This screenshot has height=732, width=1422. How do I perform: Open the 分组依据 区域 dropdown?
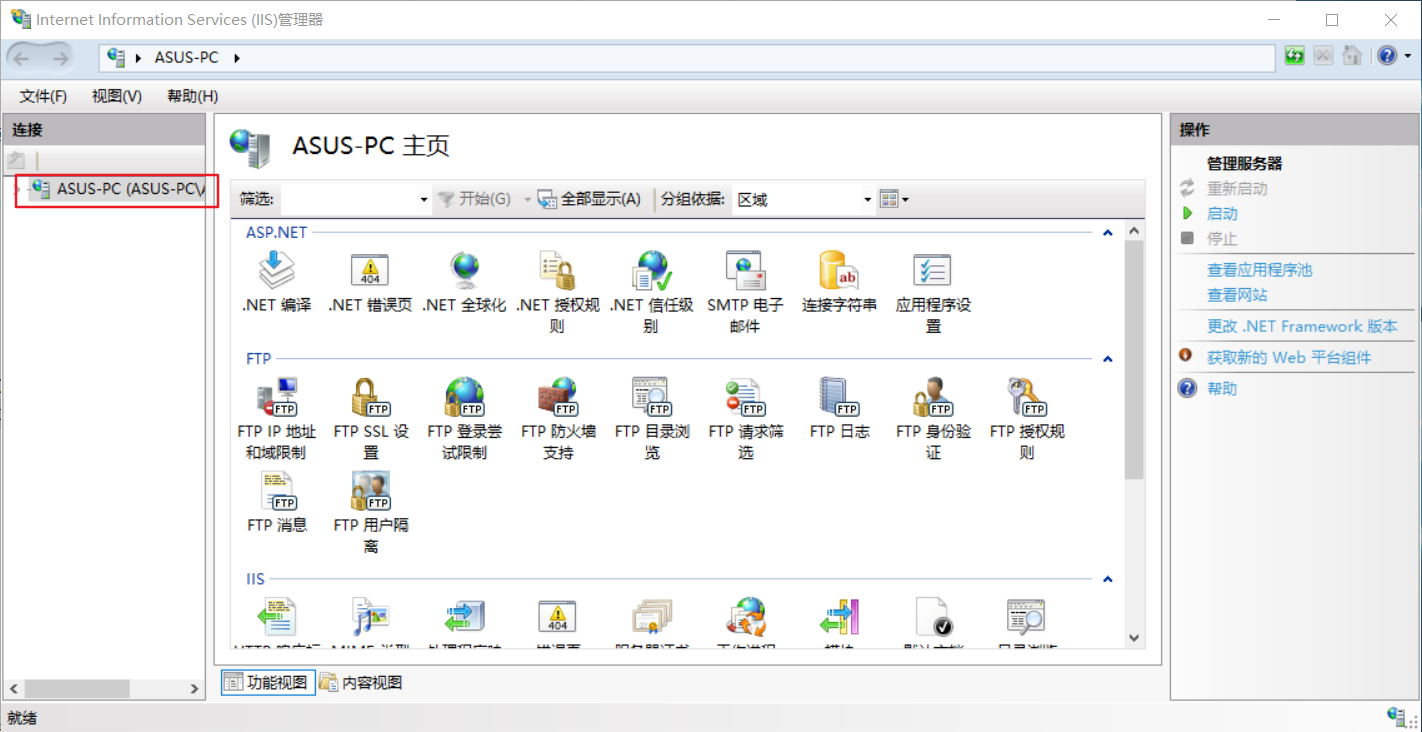click(866, 199)
